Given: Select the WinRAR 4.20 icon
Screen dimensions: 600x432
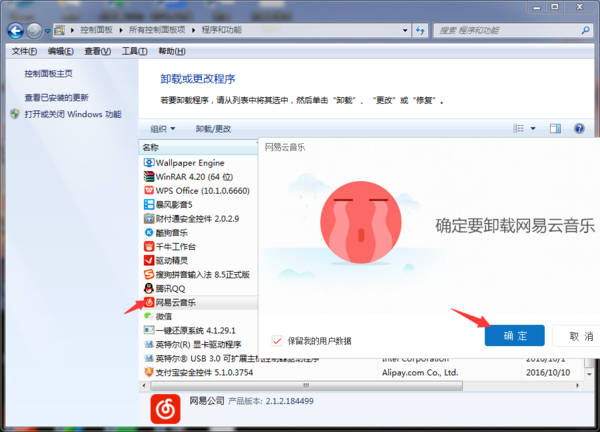Looking at the screenshot, I should coord(148,176).
